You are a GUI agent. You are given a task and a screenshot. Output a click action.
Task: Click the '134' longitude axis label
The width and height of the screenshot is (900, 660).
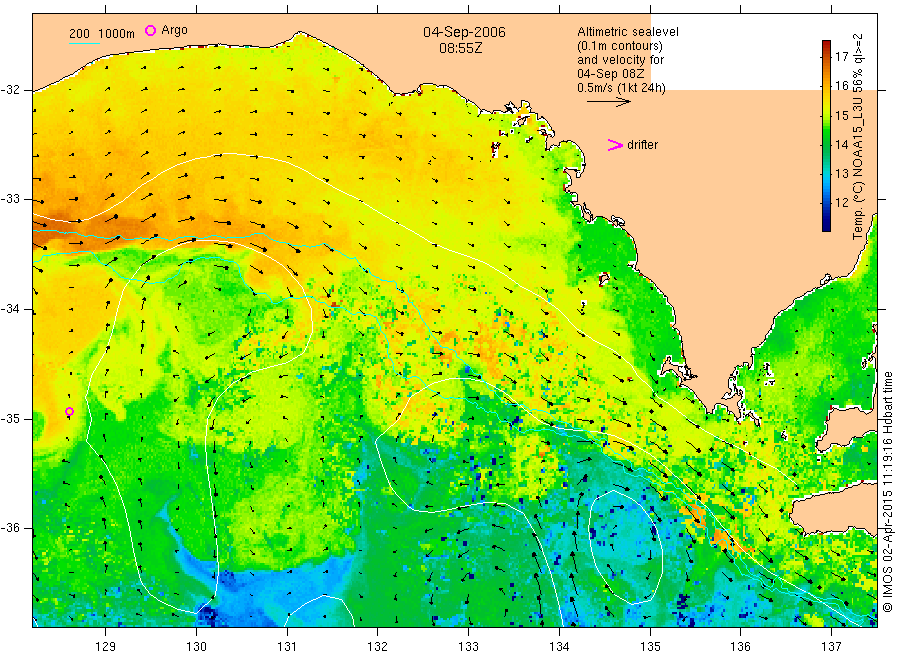click(559, 647)
